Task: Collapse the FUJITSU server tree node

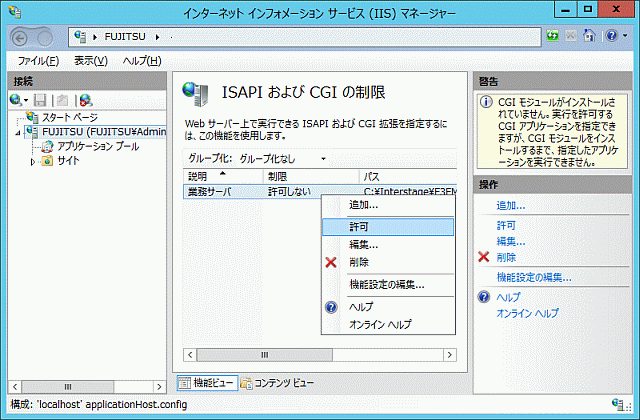Action: click(x=18, y=133)
